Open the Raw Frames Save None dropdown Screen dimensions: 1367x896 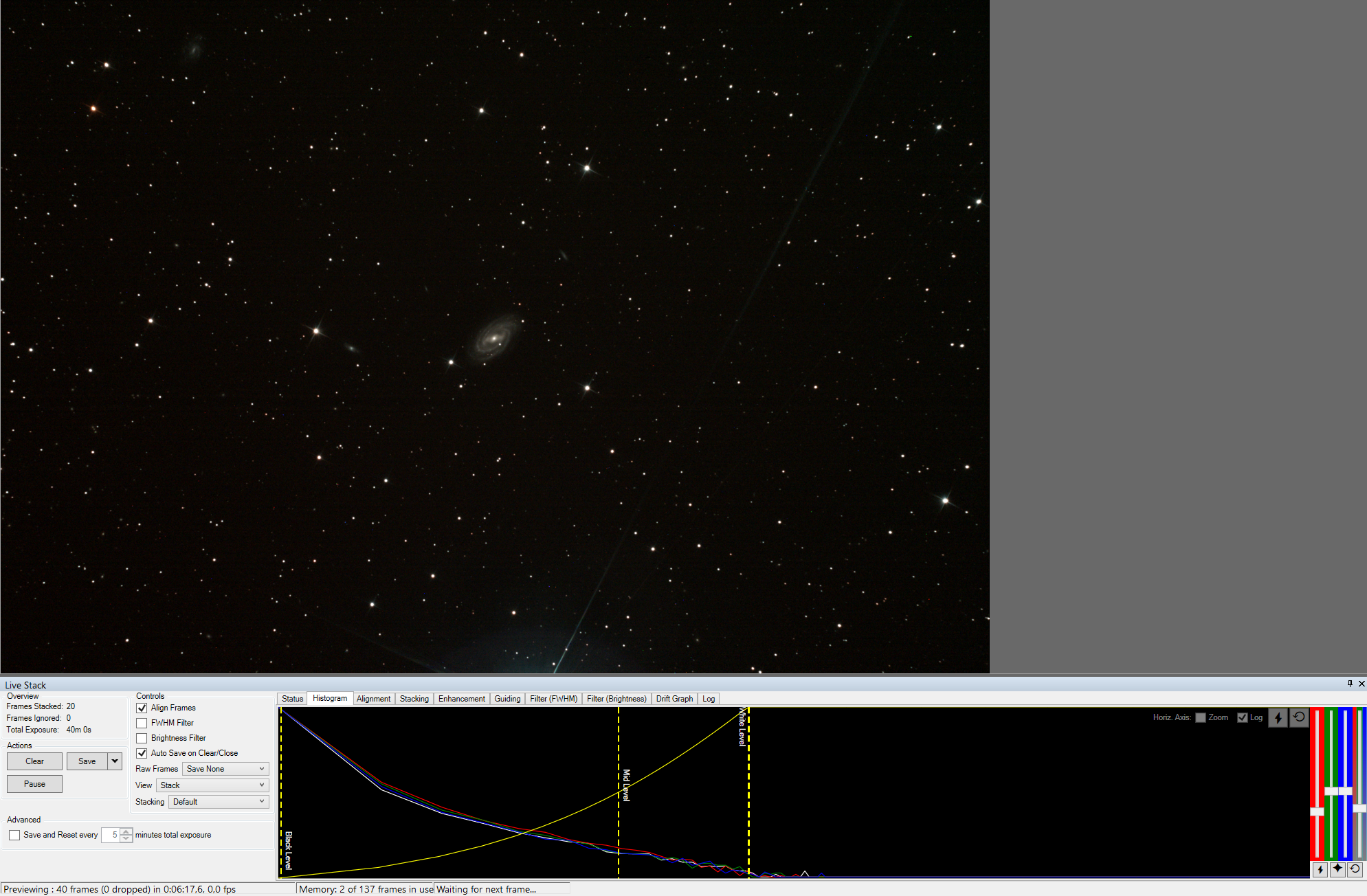225,769
